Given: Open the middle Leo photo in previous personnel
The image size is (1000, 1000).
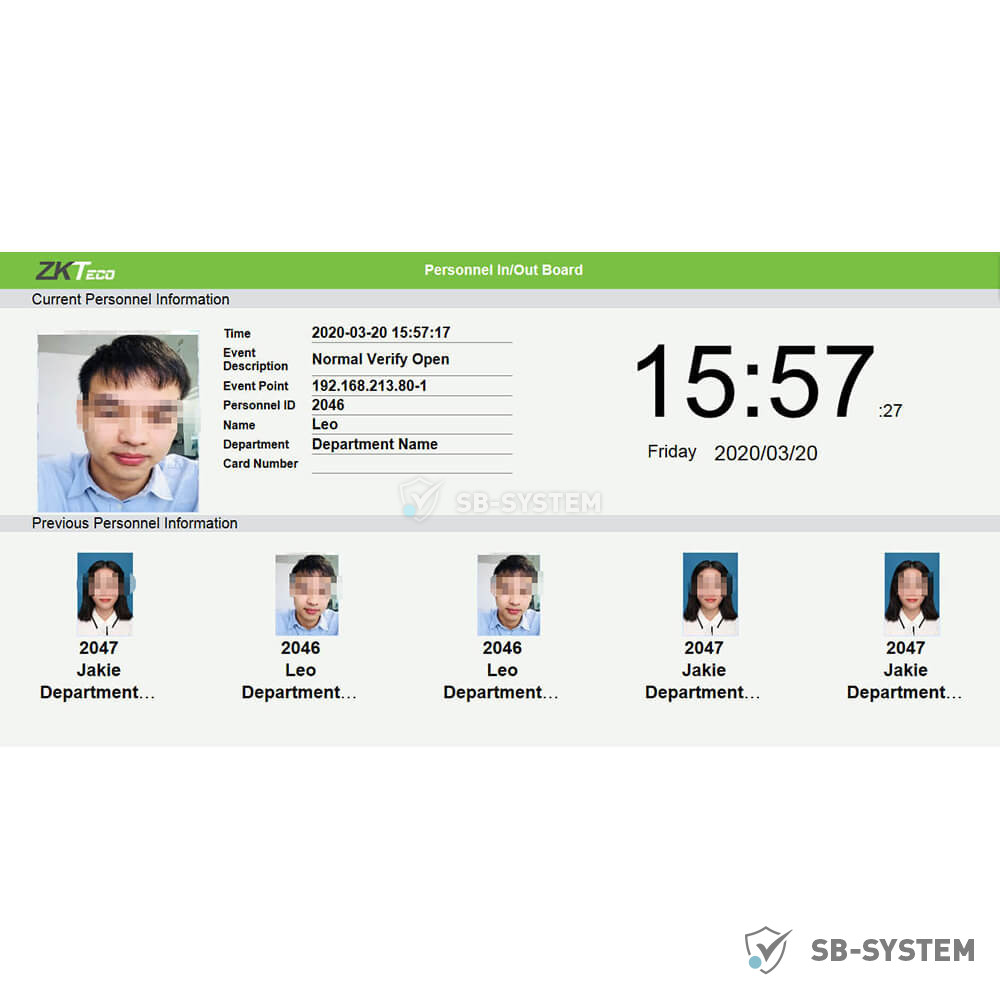Looking at the screenshot, I should click(x=509, y=594).
